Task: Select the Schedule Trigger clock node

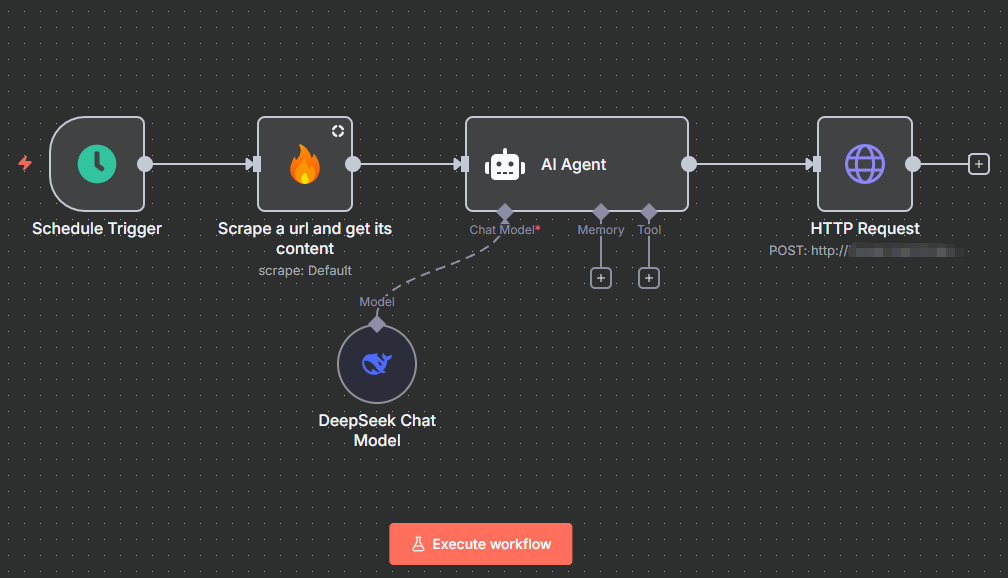Action: [97, 164]
